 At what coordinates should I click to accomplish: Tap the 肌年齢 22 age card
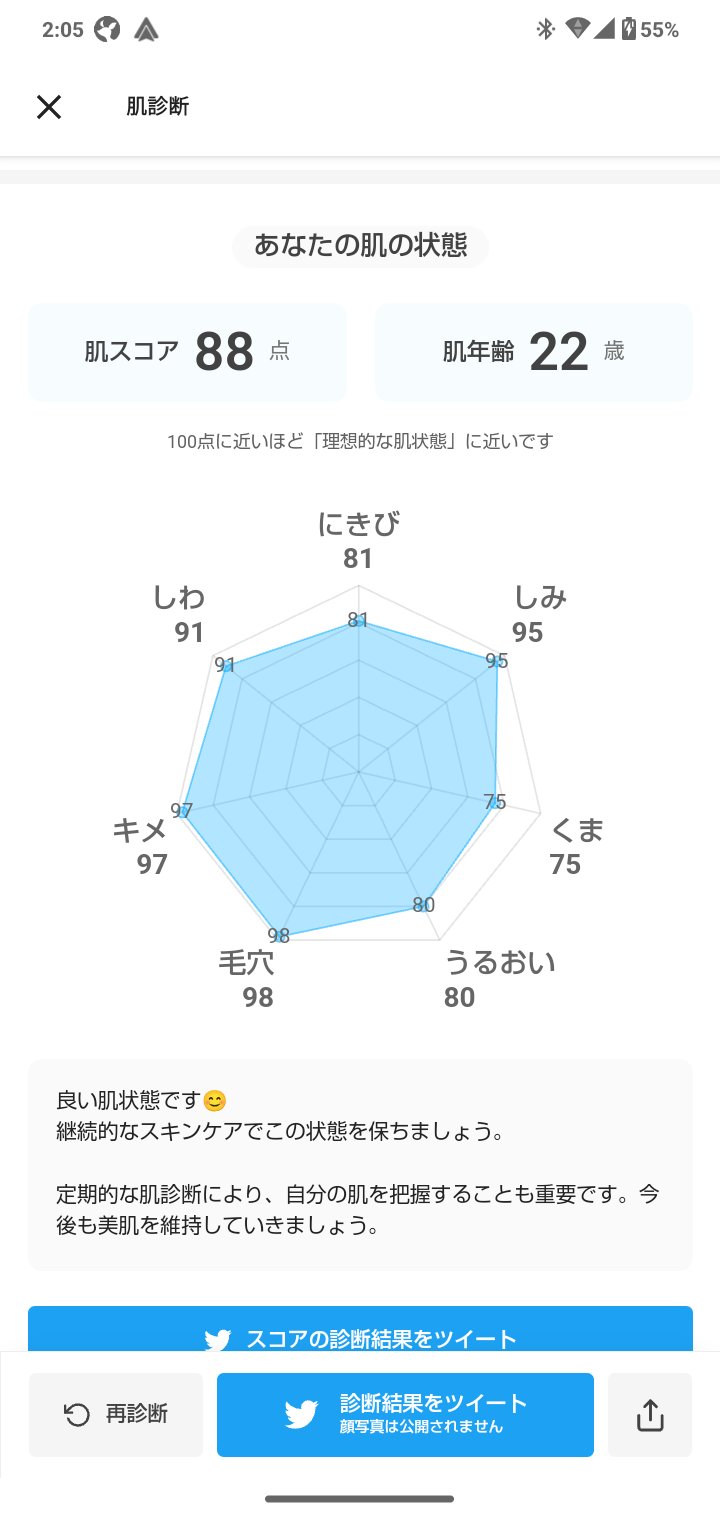tap(533, 351)
